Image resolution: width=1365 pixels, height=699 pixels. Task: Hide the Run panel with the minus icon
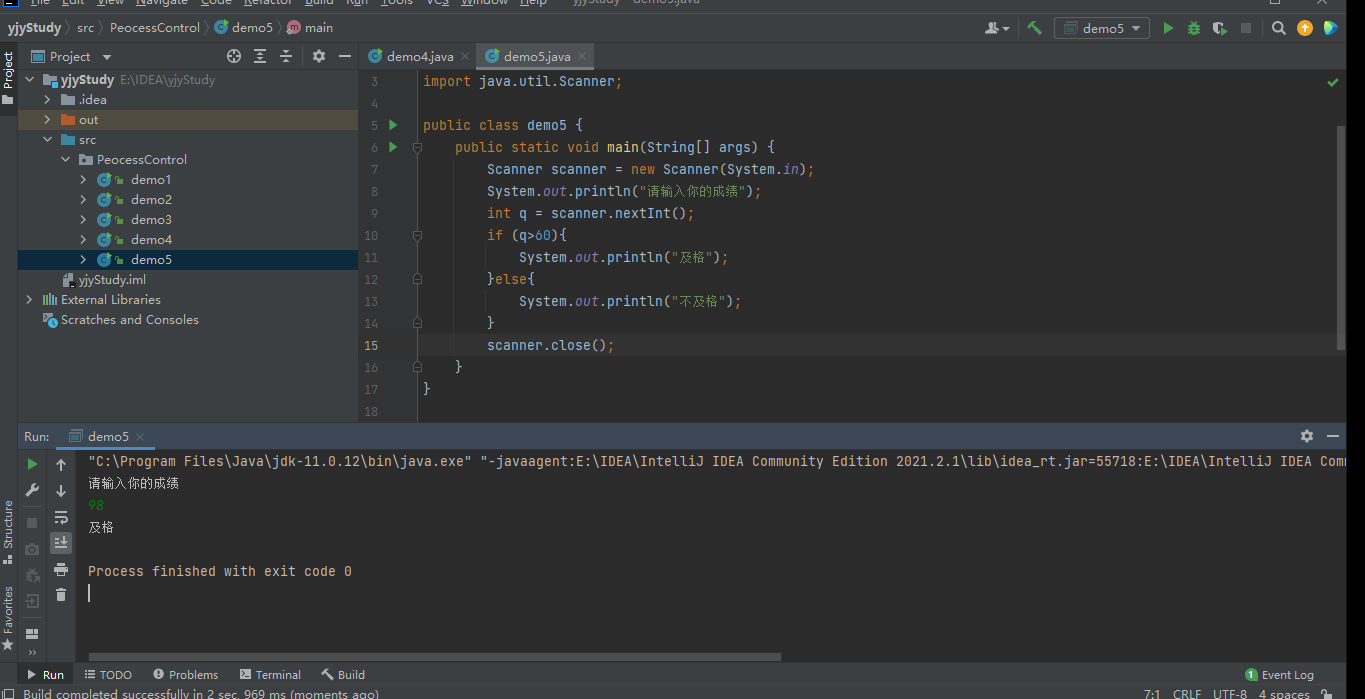[1333, 436]
